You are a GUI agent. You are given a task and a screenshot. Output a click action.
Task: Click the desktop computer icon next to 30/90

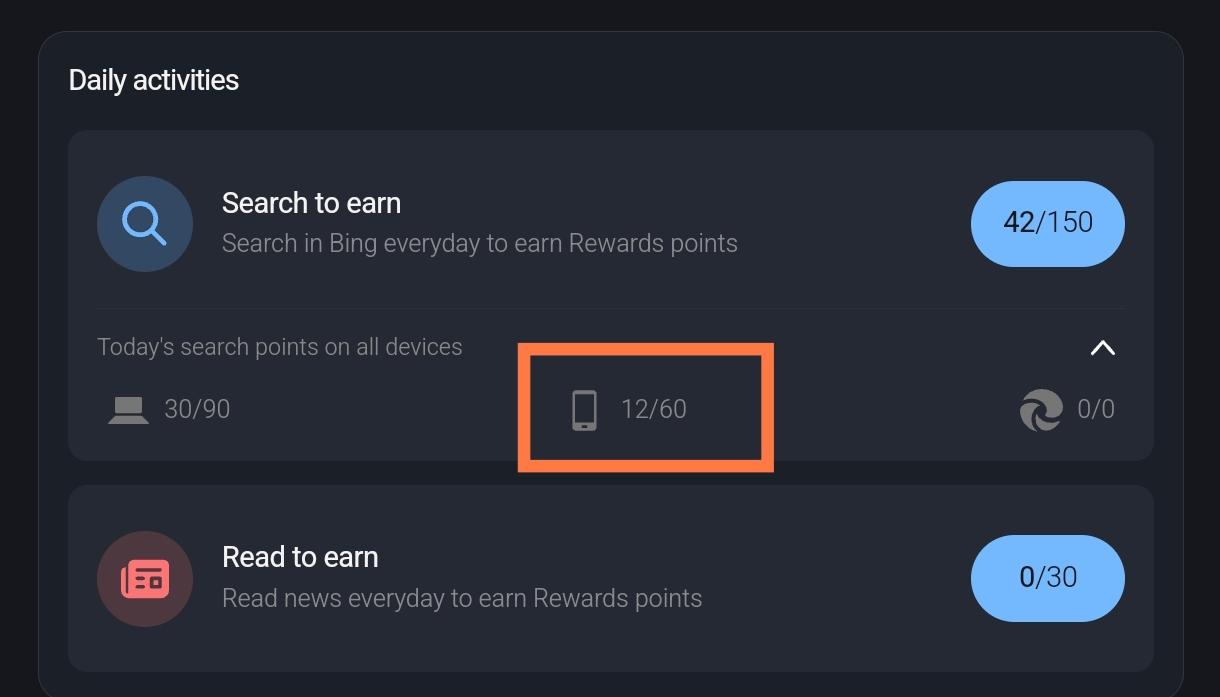click(x=127, y=408)
